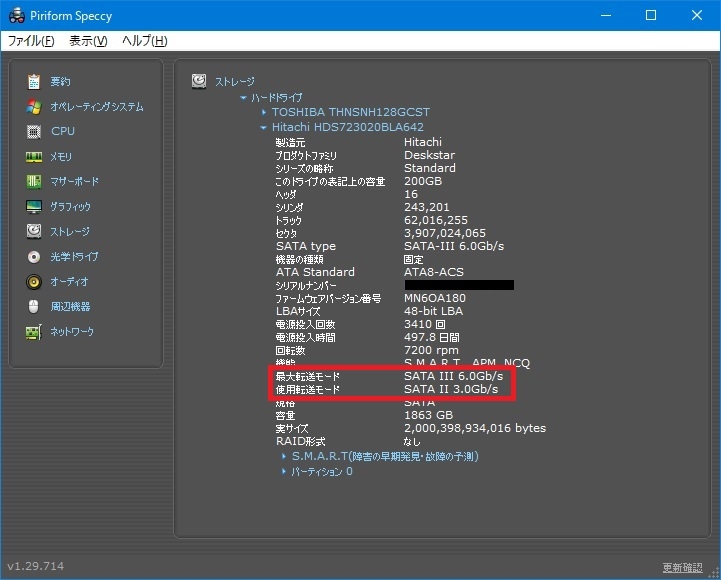Expand the パーティション 0 arrow
Screen dimensions: 721x580
(x=284, y=471)
